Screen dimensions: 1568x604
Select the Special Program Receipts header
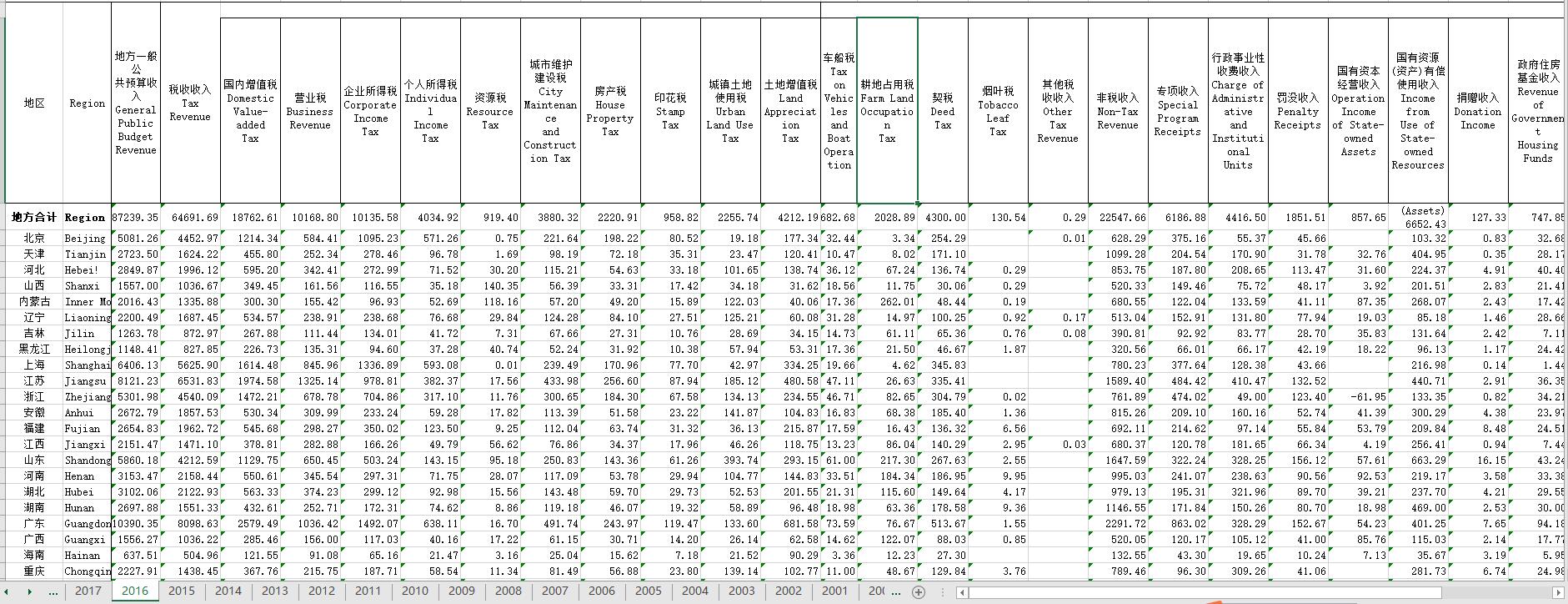pos(1178,111)
